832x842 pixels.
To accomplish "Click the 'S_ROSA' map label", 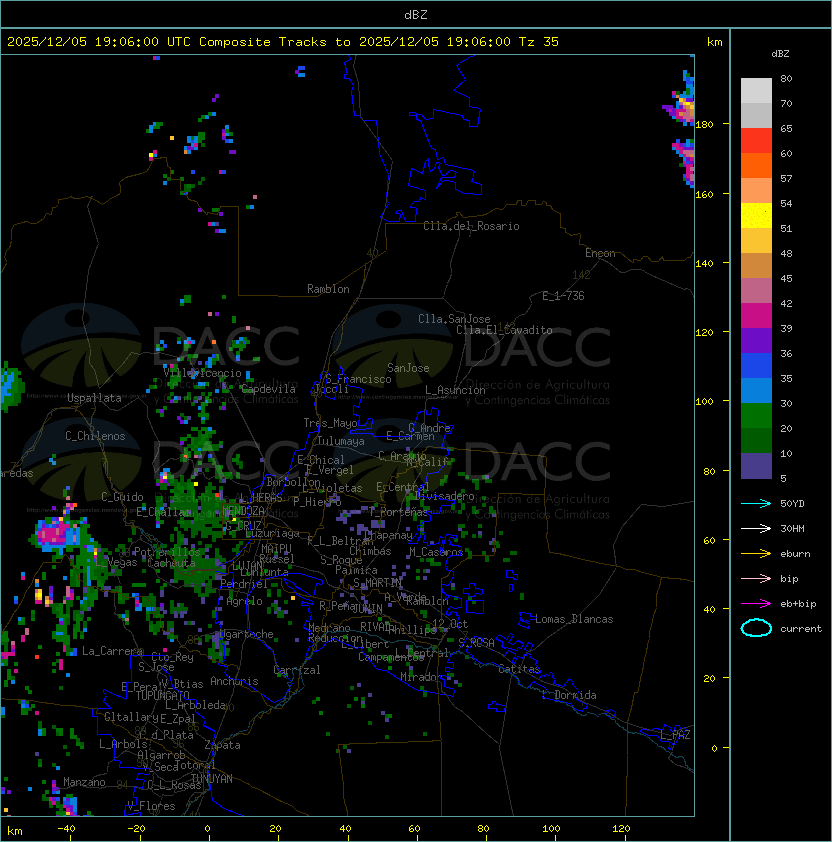I will [x=476, y=642].
